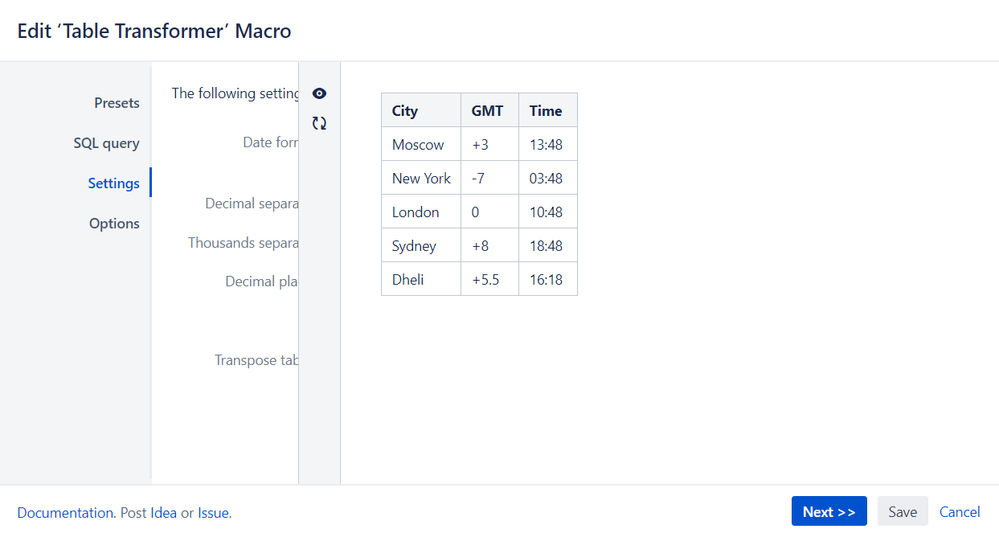Open the Presets tab

[x=117, y=103]
